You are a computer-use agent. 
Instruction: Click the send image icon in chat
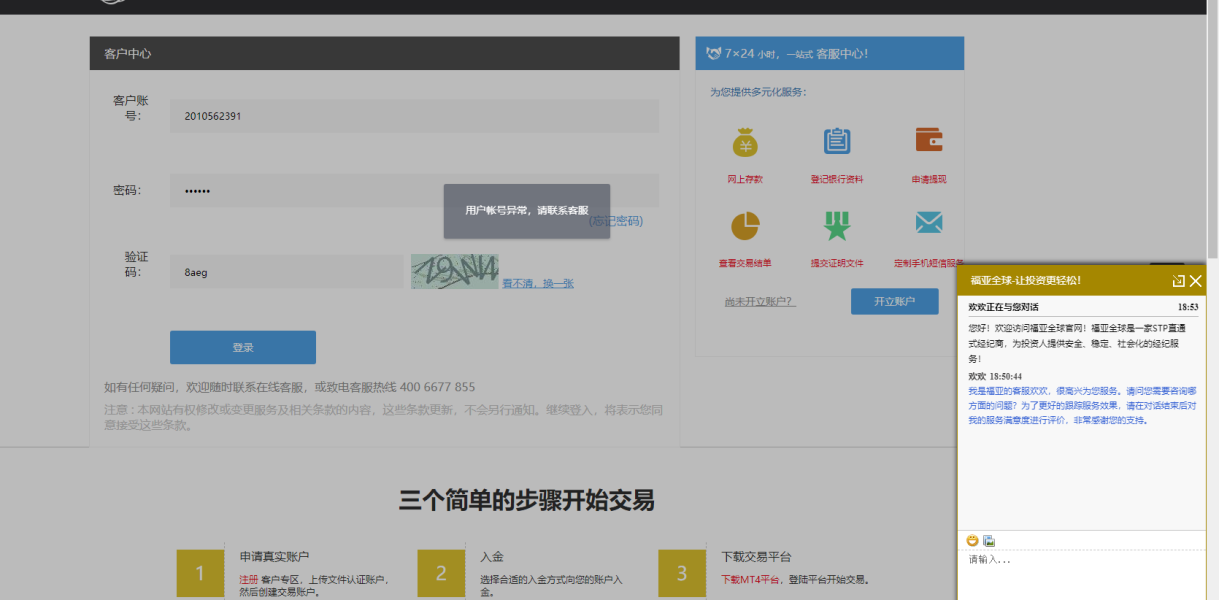[x=989, y=541]
